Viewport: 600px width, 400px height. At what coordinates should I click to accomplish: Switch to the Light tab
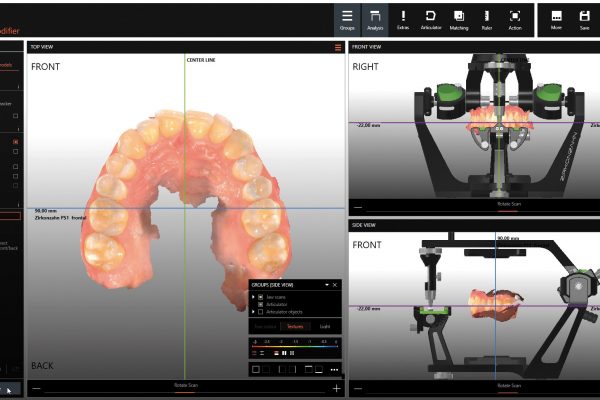(x=324, y=326)
